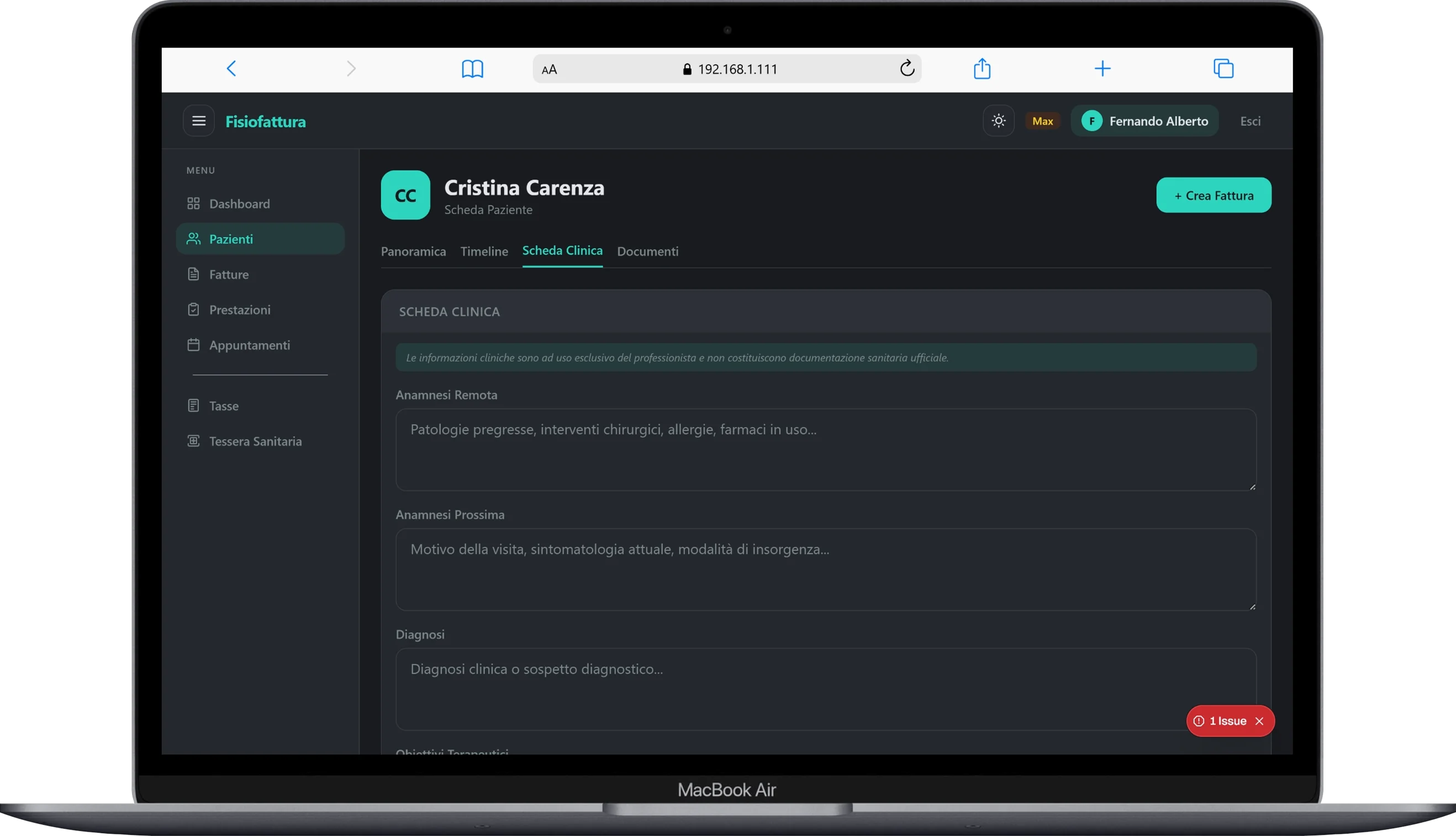This screenshot has width=1456, height=836.
Task: Select the Tessera Sanitaria card icon
Action: click(x=193, y=441)
